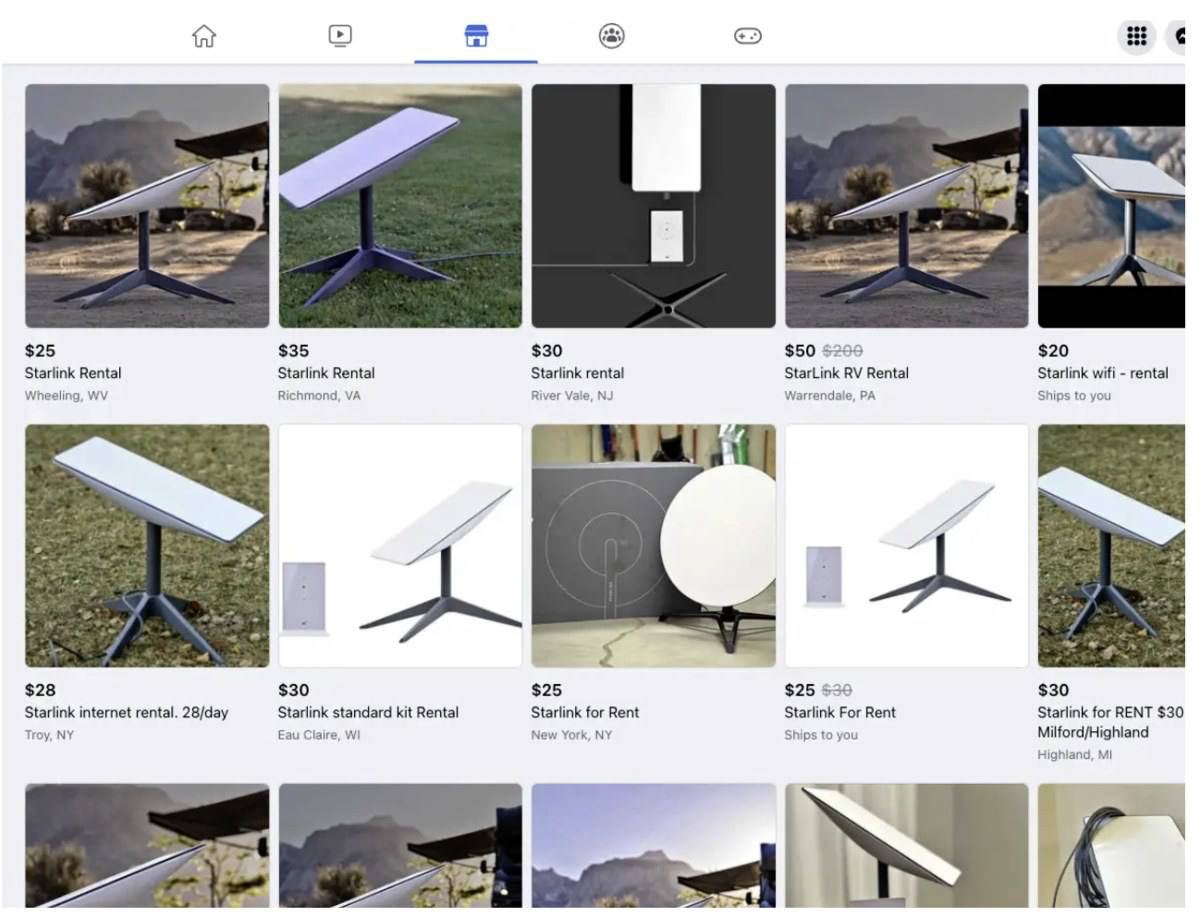
Task: Open the nine-dot menu grid icon
Action: coord(1136,37)
